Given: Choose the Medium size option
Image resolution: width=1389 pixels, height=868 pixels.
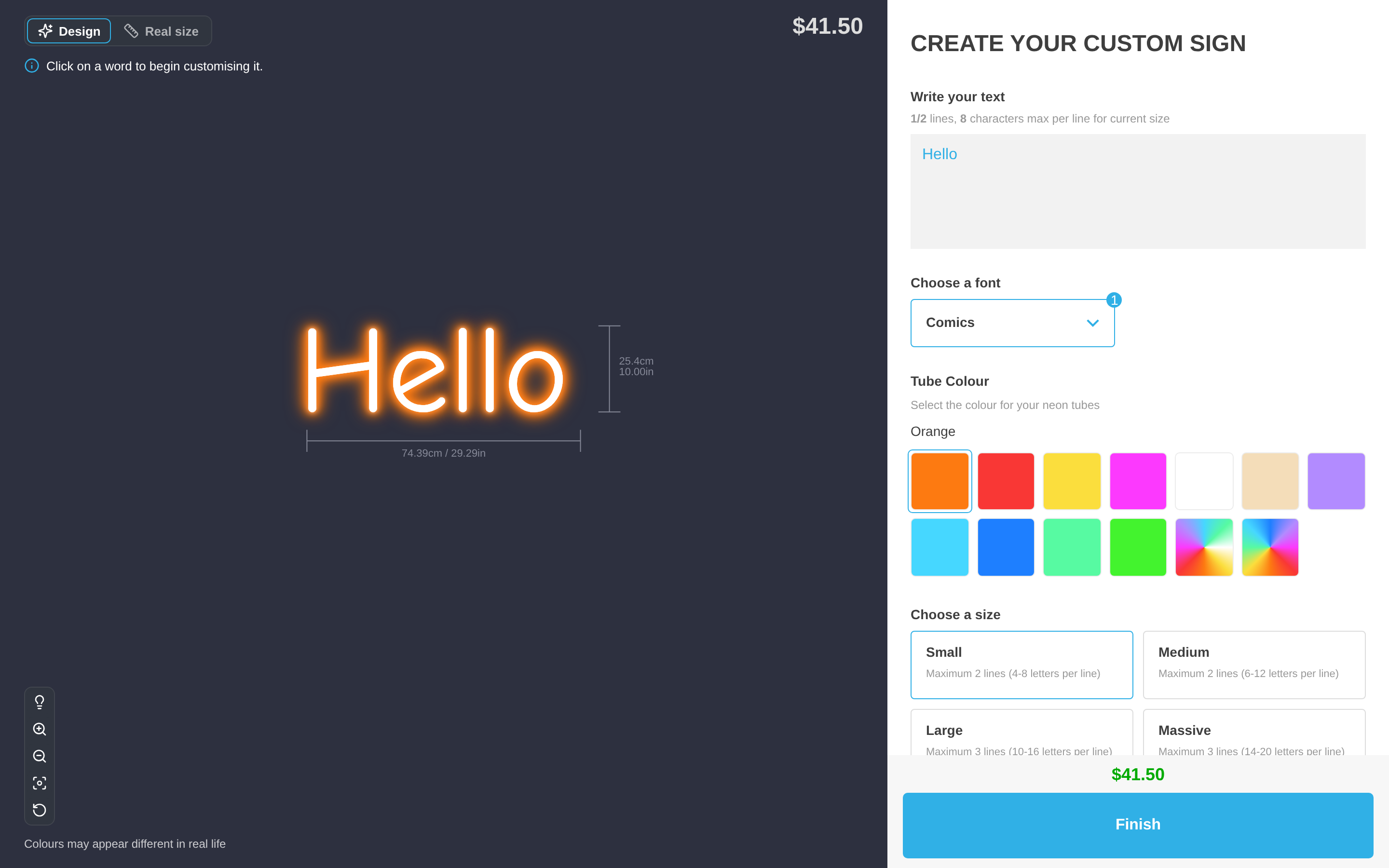Looking at the screenshot, I should click(x=1254, y=665).
